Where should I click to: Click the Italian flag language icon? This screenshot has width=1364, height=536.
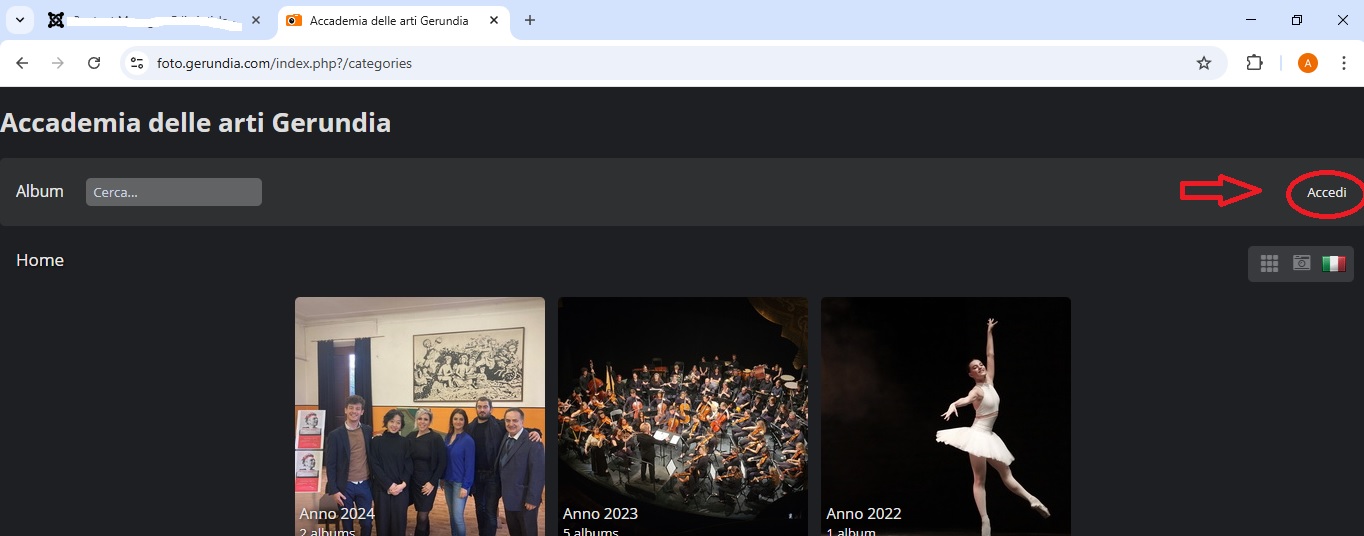(x=1333, y=263)
